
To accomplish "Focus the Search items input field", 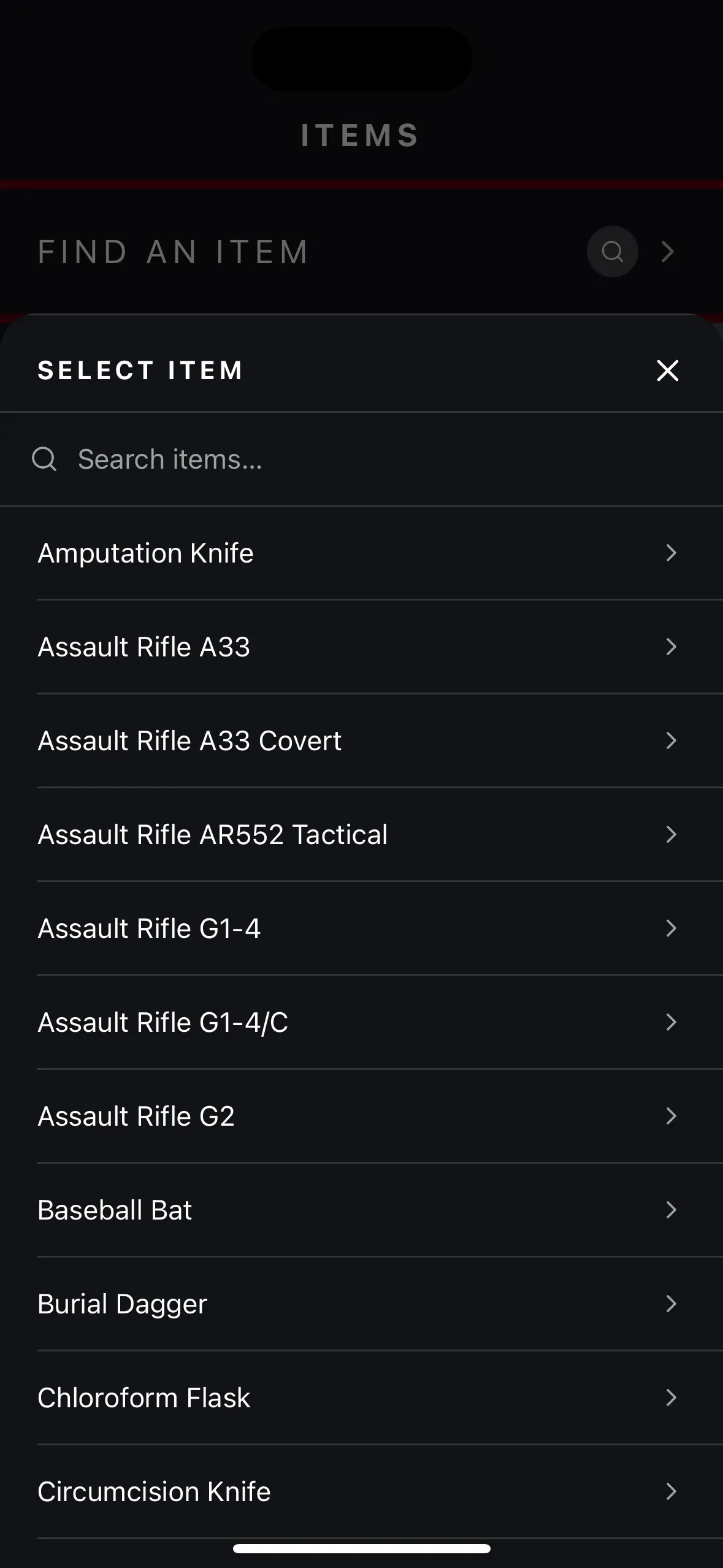I will (361, 459).
